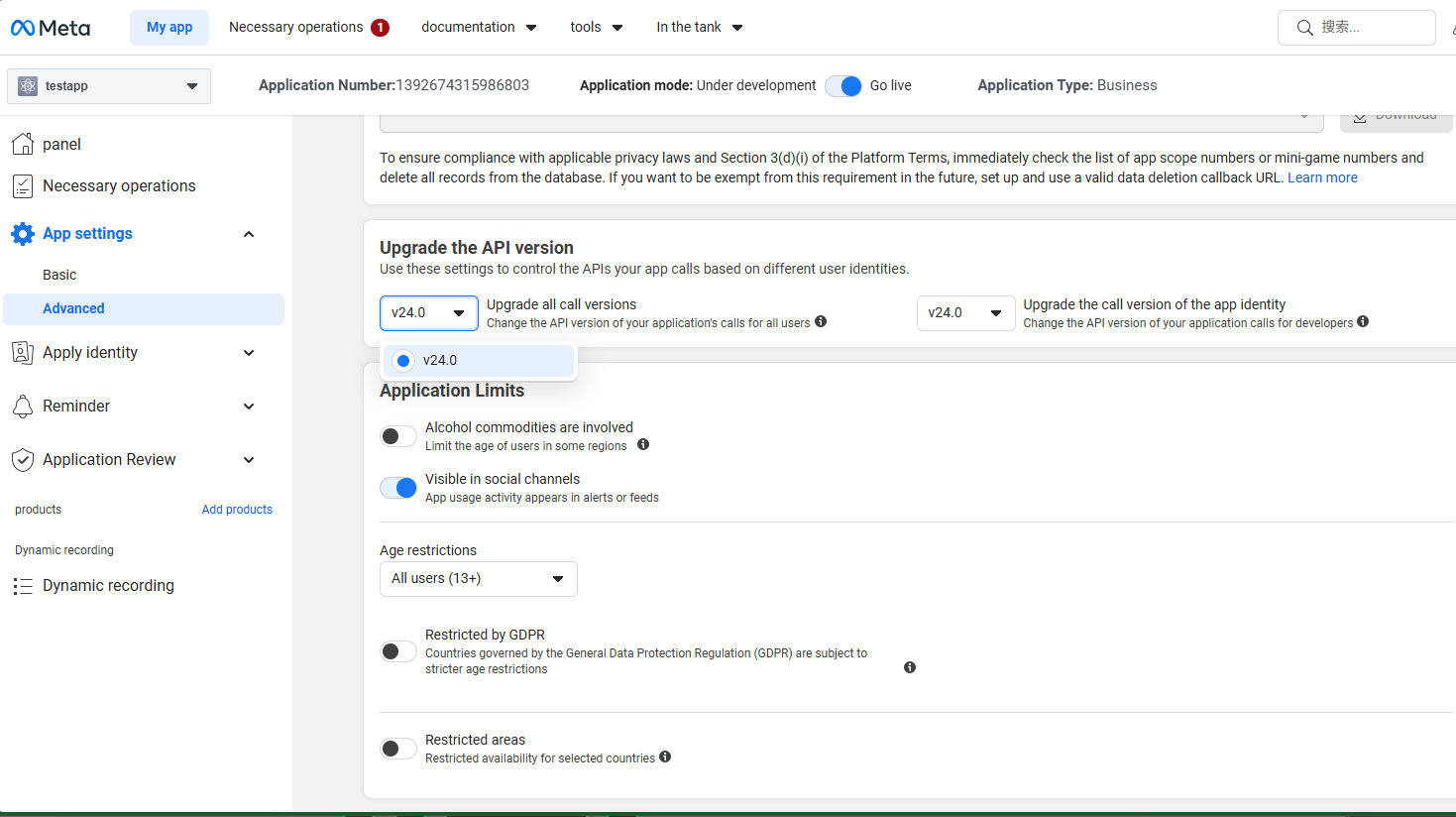Click the App settings gear icon
Viewport: 1456px width, 817px height.
pyautogui.click(x=23, y=234)
